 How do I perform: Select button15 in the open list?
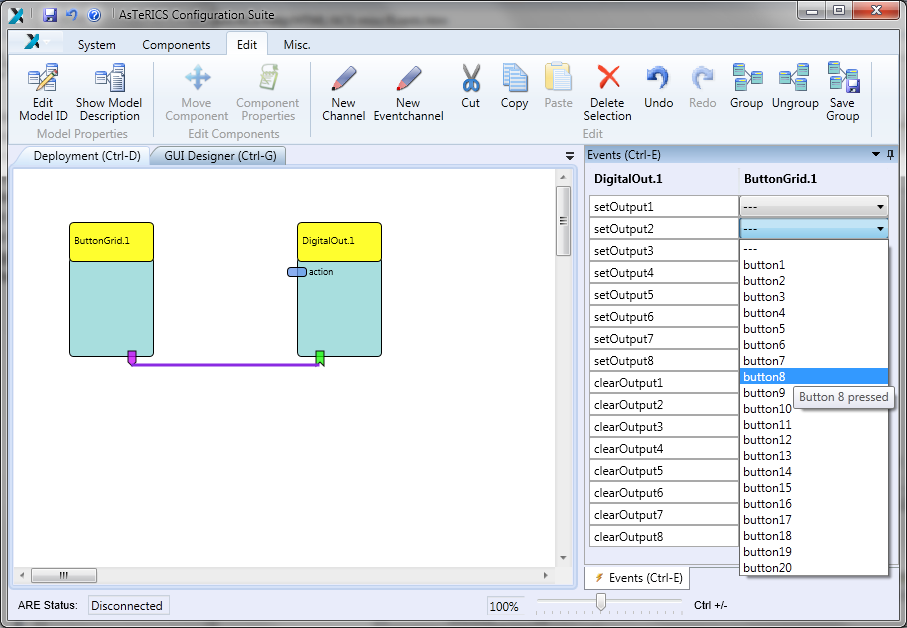tap(768, 488)
